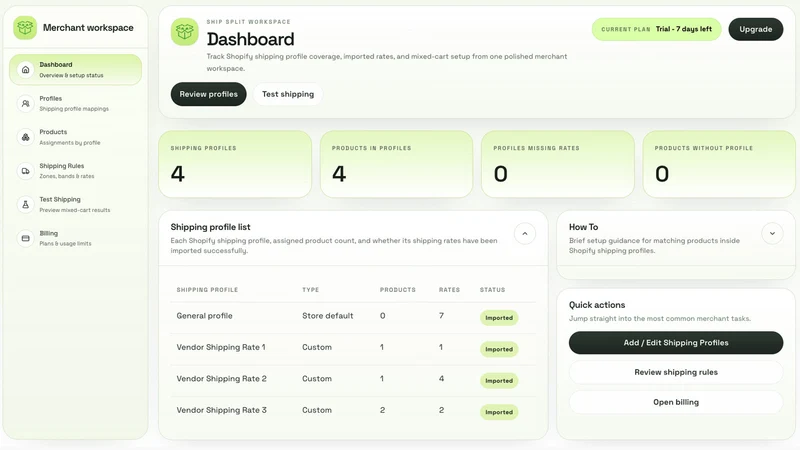The image size is (800, 450).
Task: Click the How To heading
Action: [x=583, y=227]
